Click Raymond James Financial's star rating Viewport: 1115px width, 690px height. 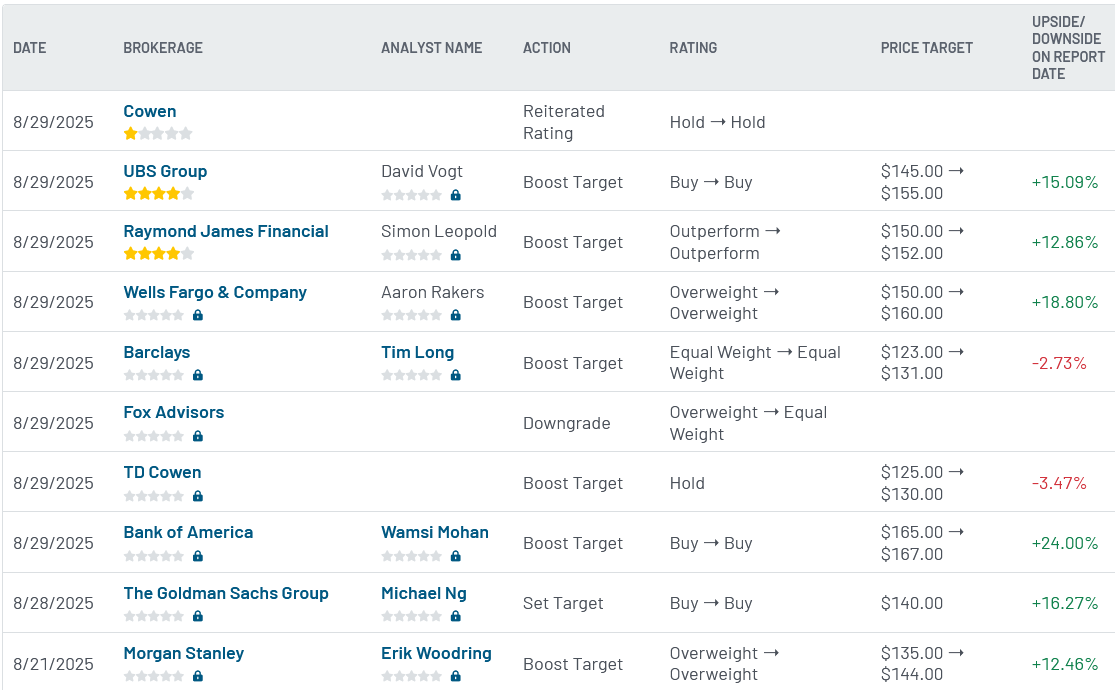[x=158, y=253]
